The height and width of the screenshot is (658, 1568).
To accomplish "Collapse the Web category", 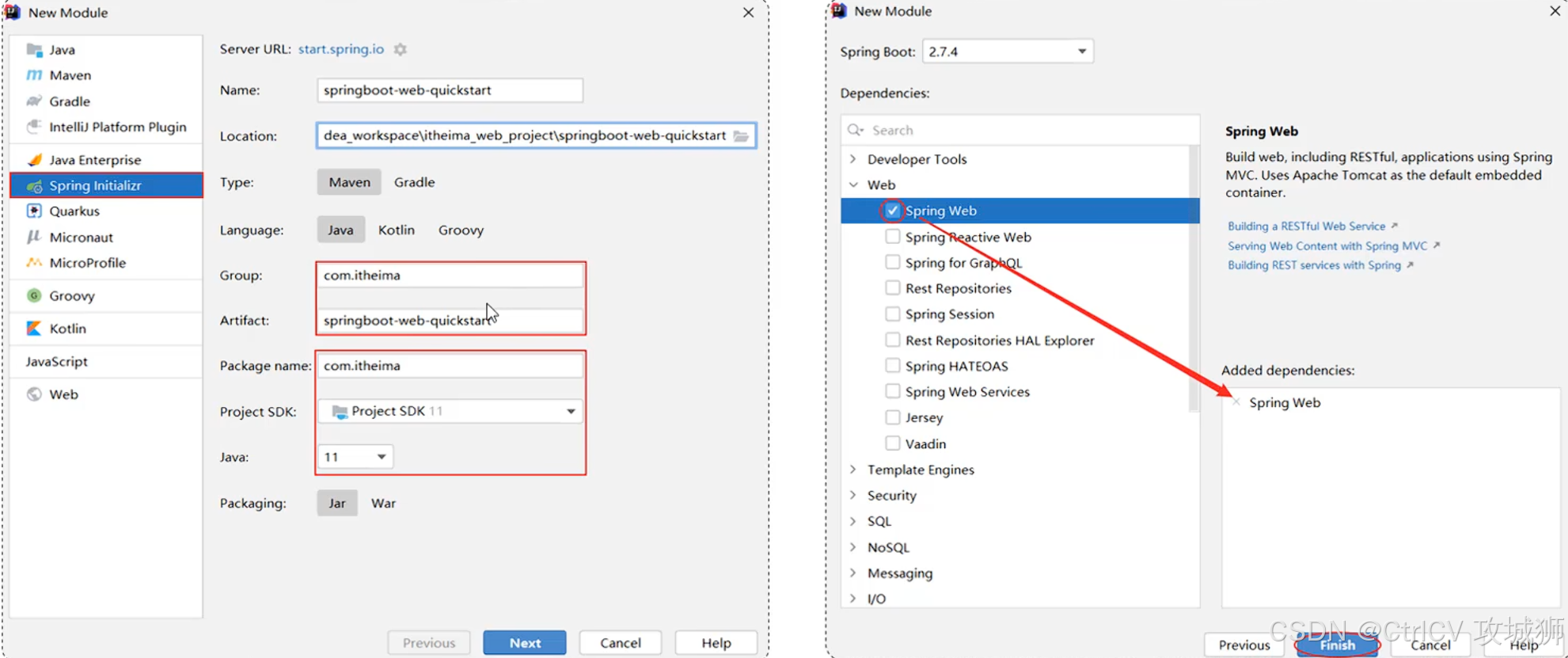I will click(x=853, y=184).
